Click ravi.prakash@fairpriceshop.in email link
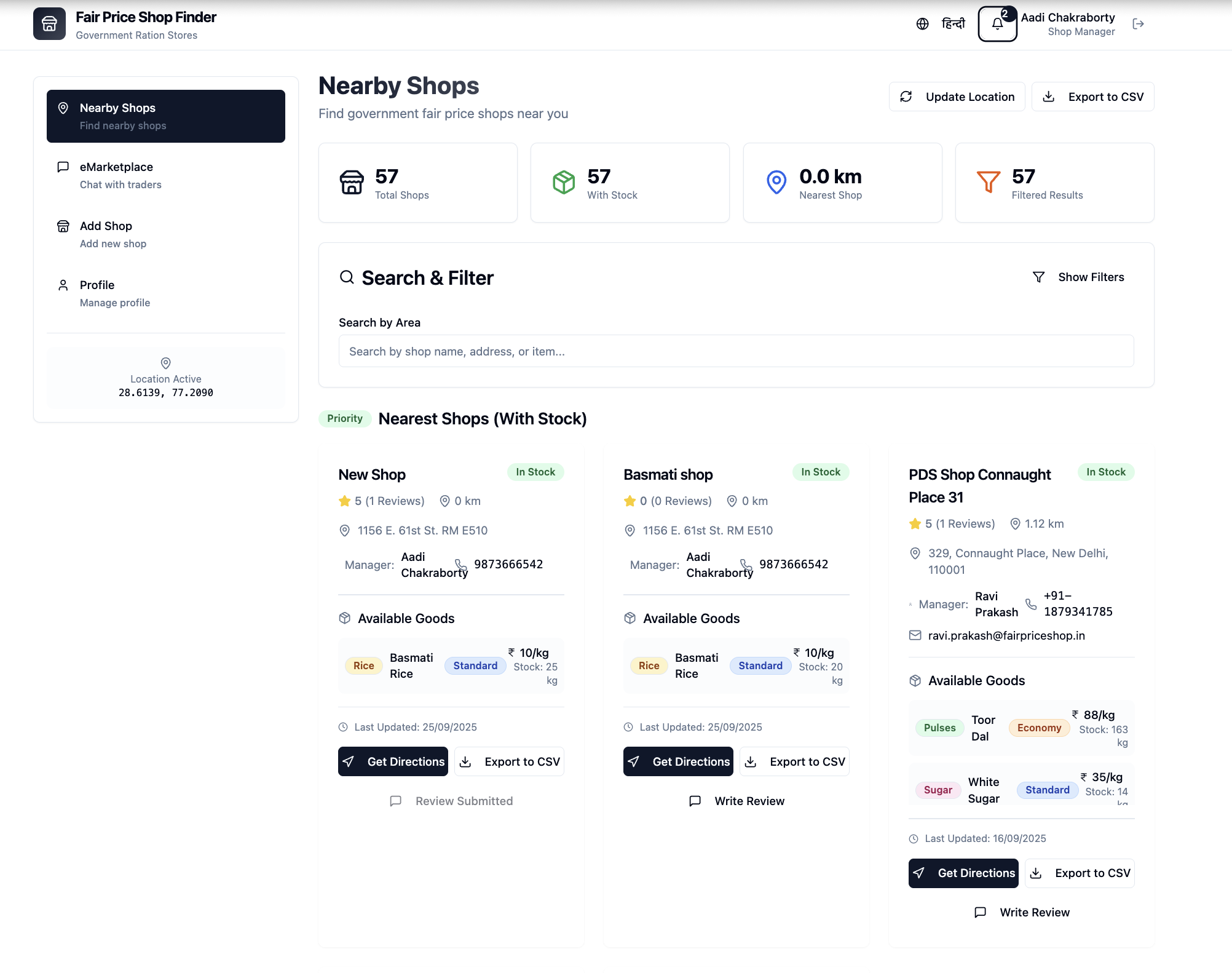The image size is (1232, 973). coord(1006,635)
